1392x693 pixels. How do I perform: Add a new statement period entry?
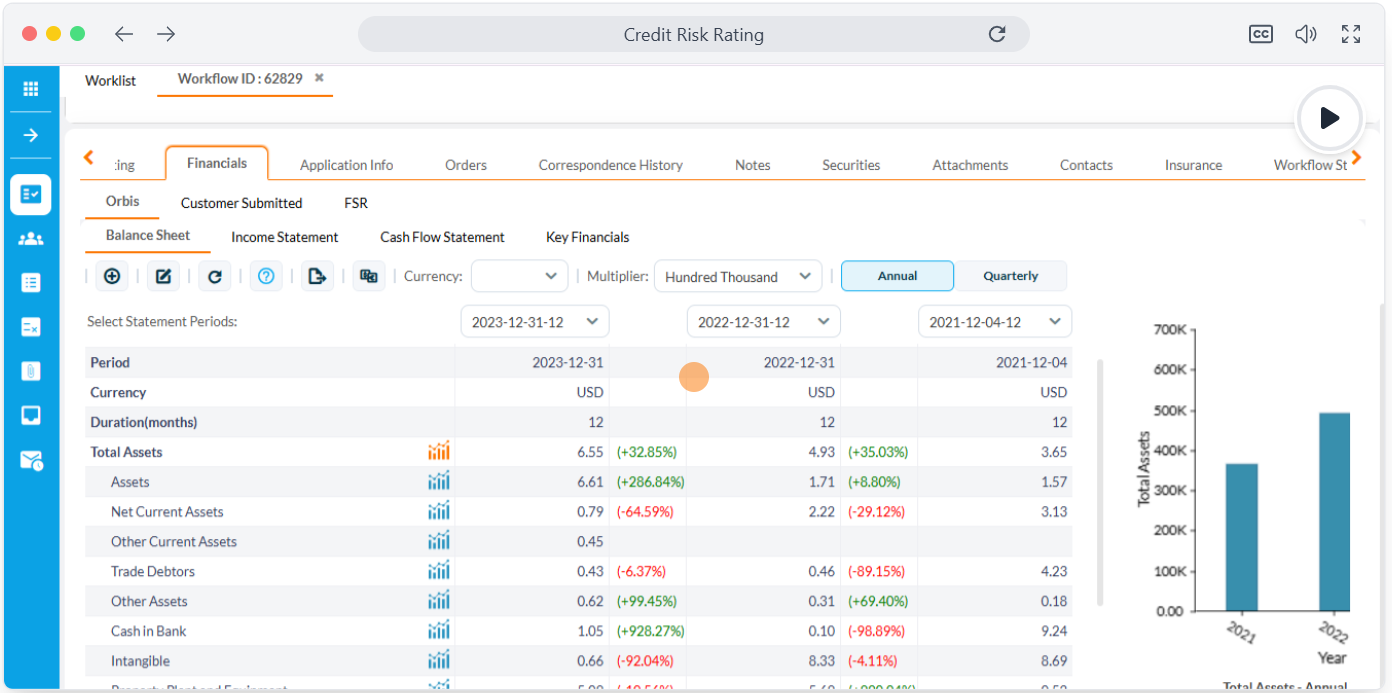click(112, 276)
